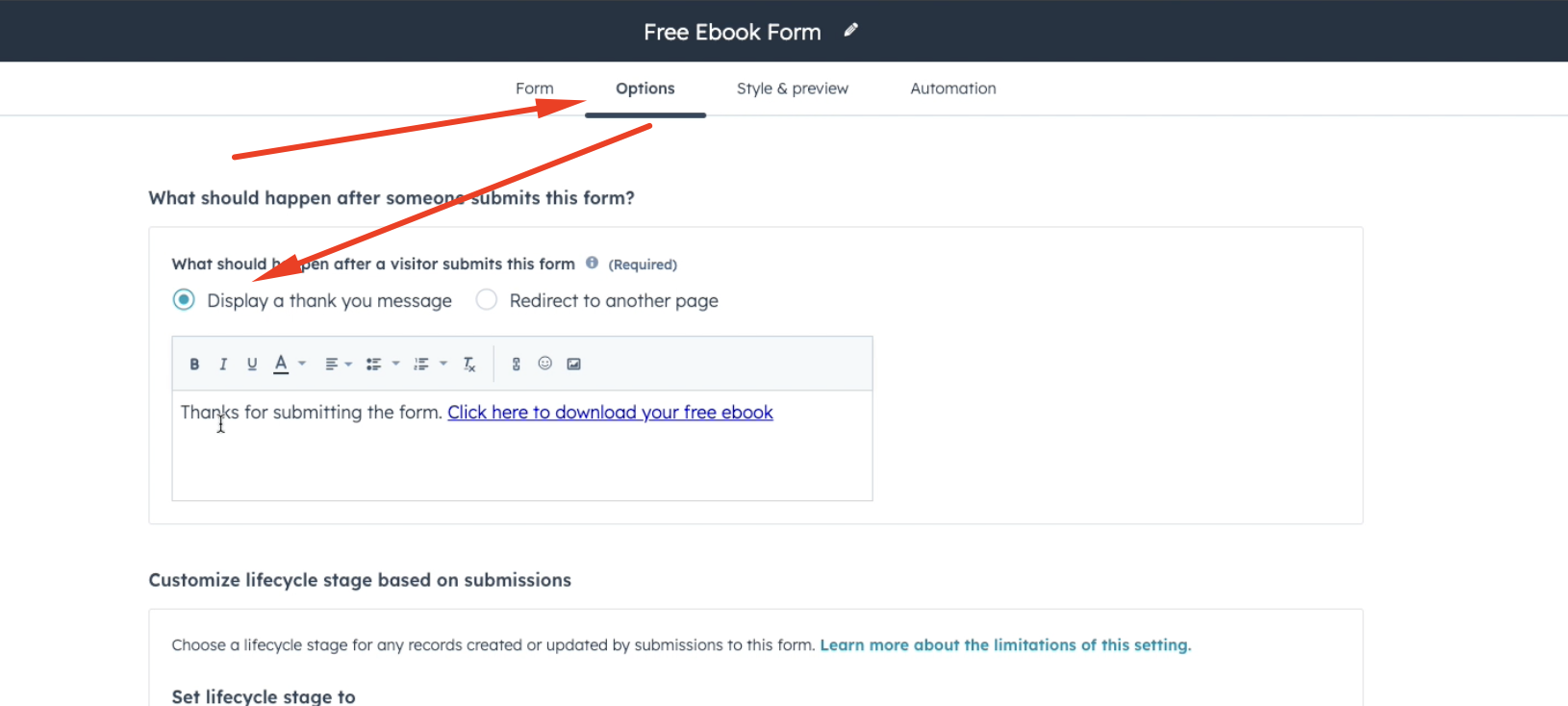Apply italic formatting

223,364
